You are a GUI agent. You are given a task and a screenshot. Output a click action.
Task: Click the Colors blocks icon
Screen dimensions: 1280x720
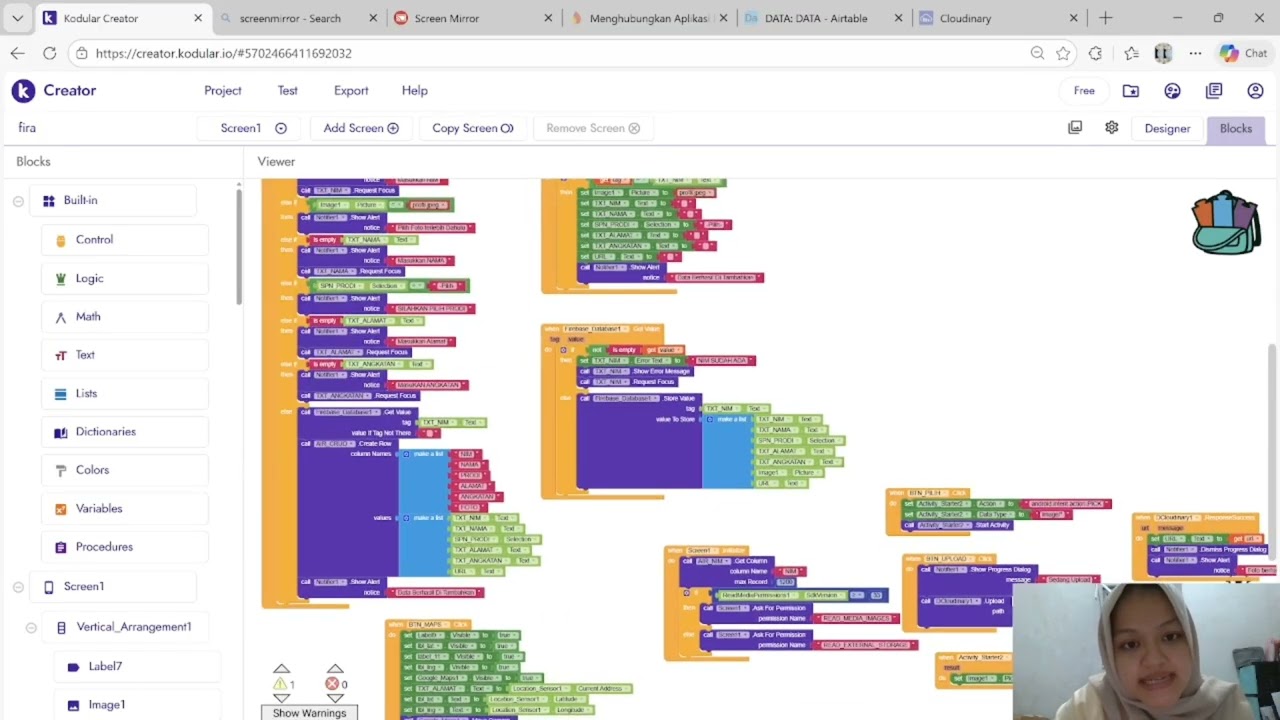click(x=61, y=470)
